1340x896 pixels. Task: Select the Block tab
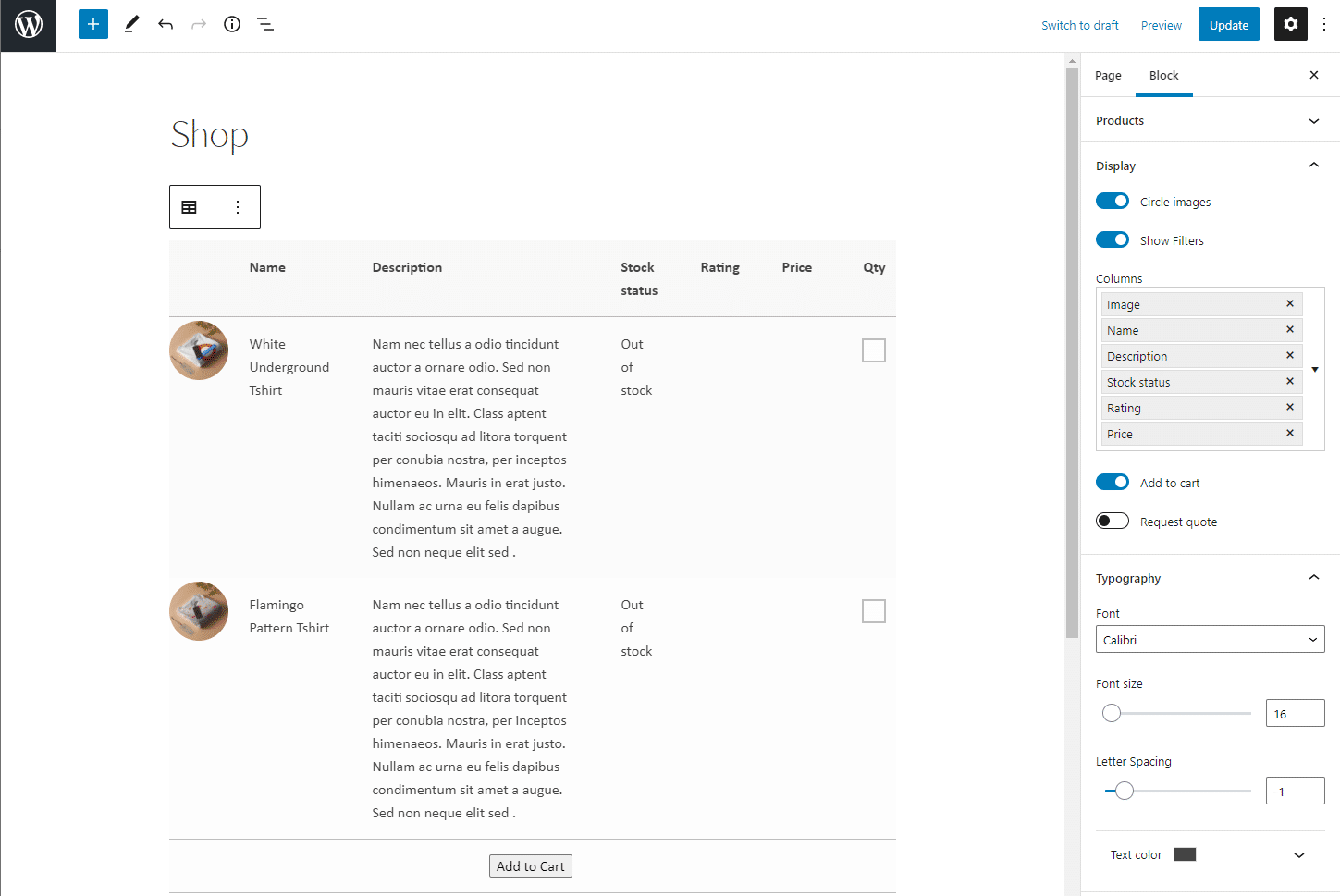click(x=1164, y=75)
